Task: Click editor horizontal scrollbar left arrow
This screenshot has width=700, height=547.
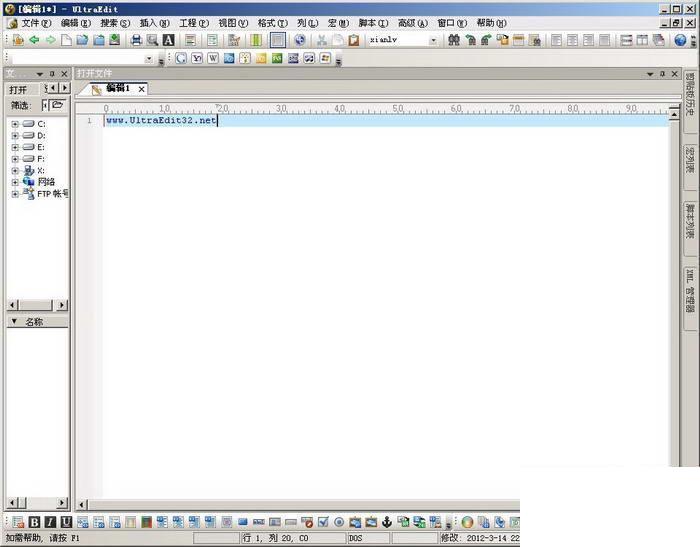Action: point(81,505)
